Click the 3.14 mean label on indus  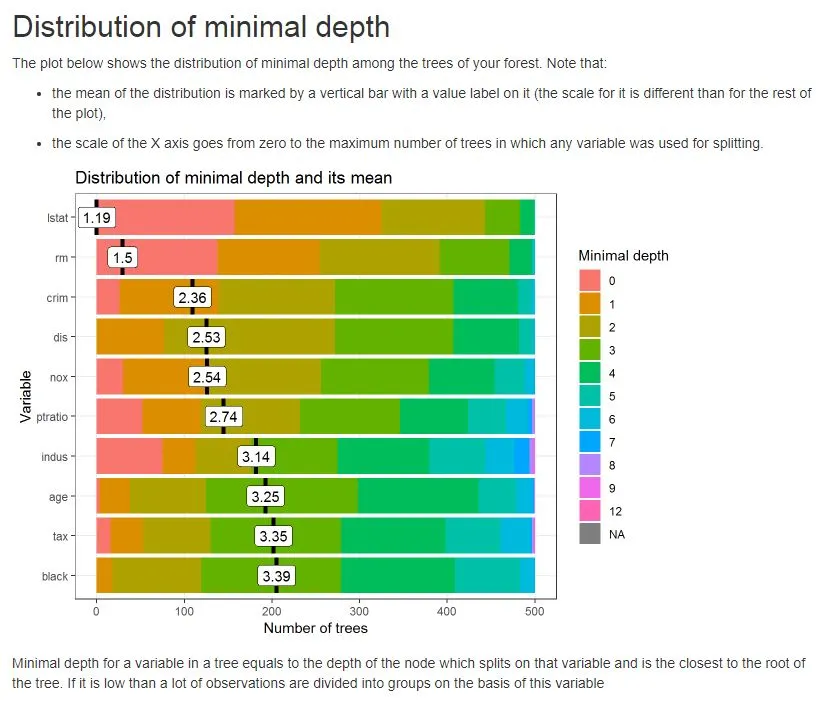point(256,456)
